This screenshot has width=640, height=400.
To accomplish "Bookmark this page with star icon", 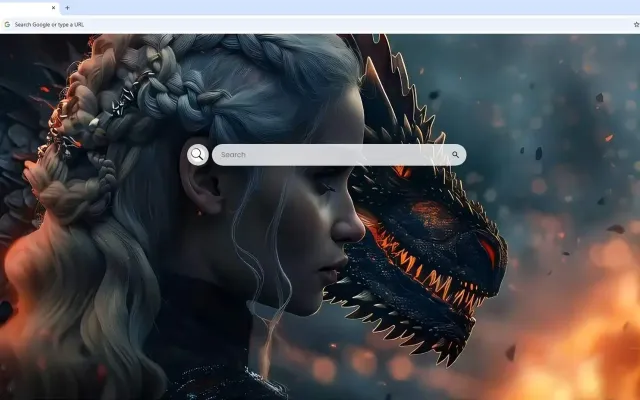I will pyautogui.click(x=636, y=24).
